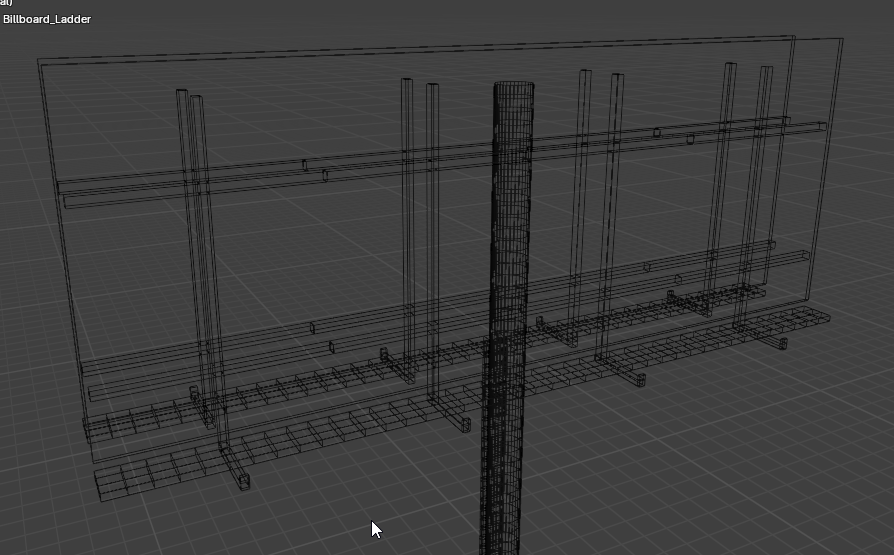Click the billboard panel's top-left corner
Viewport: 894px width, 555px height.
click(x=39, y=61)
